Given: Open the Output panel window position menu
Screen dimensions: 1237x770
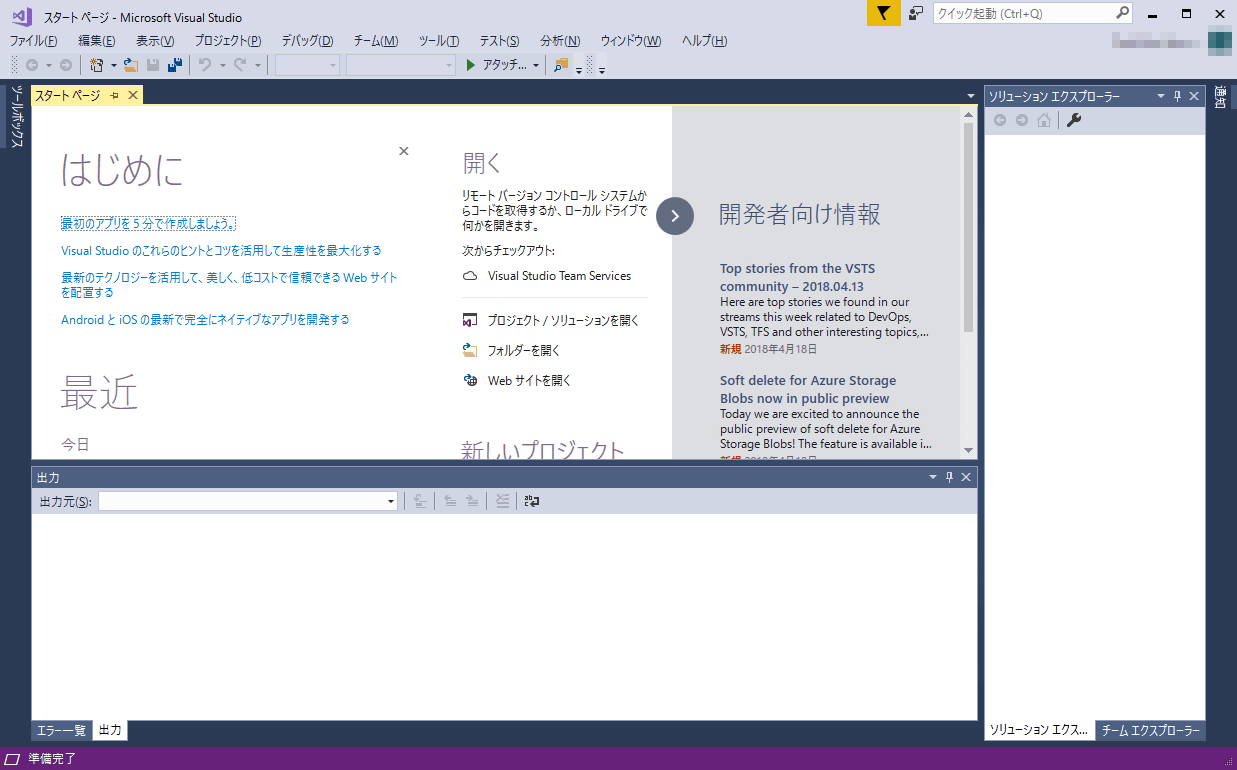Looking at the screenshot, I should [x=933, y=477].
